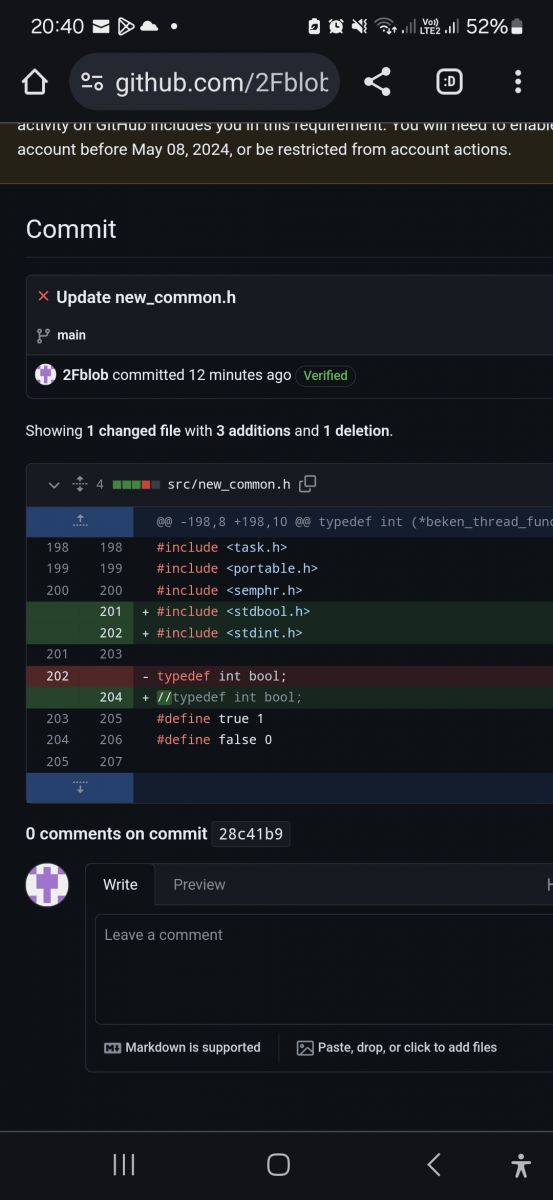Tap the share icon in browser toolbar
Viewport: 553px width, 1200px height.
(x=377, y=82)
